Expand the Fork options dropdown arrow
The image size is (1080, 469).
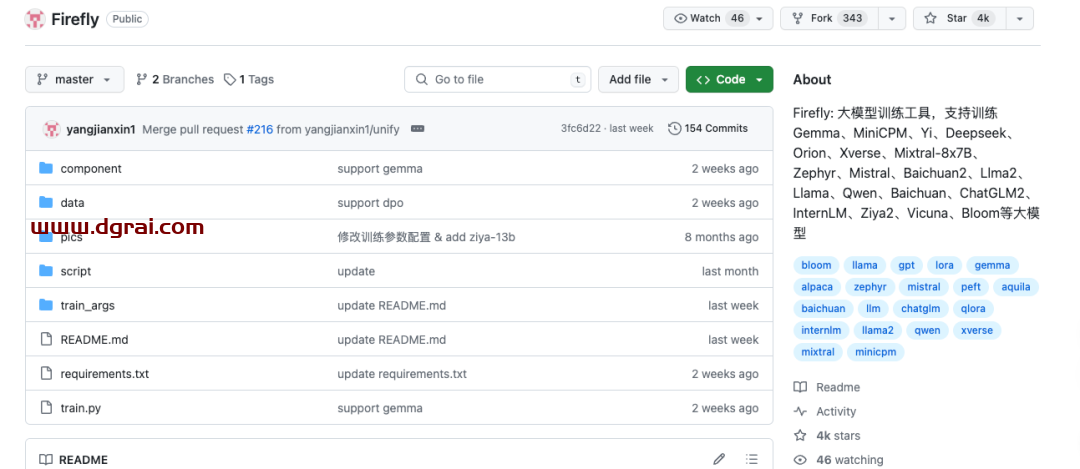(x=893, y=19)
